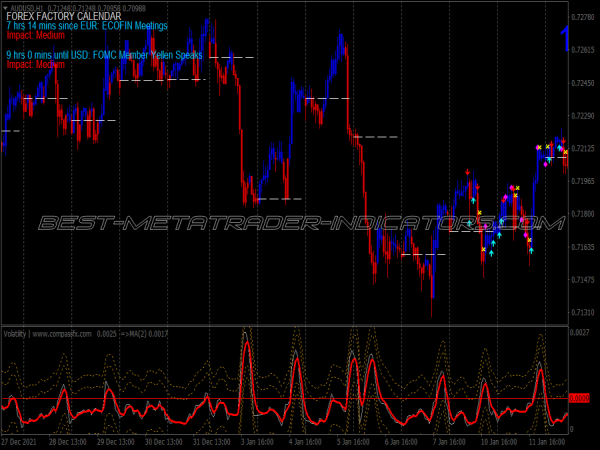Viewport: 600px width, 450px height.
Task: Click the red 0.0009 level tag
Action: (579, 399)
